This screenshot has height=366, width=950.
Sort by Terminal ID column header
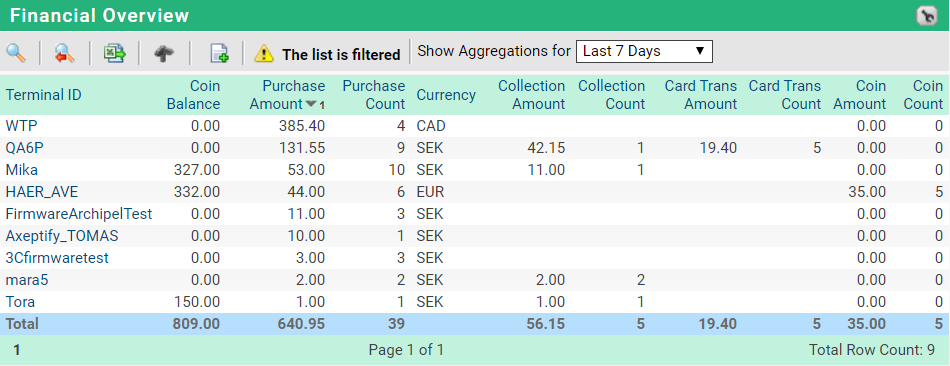click(x=44, y=95)
